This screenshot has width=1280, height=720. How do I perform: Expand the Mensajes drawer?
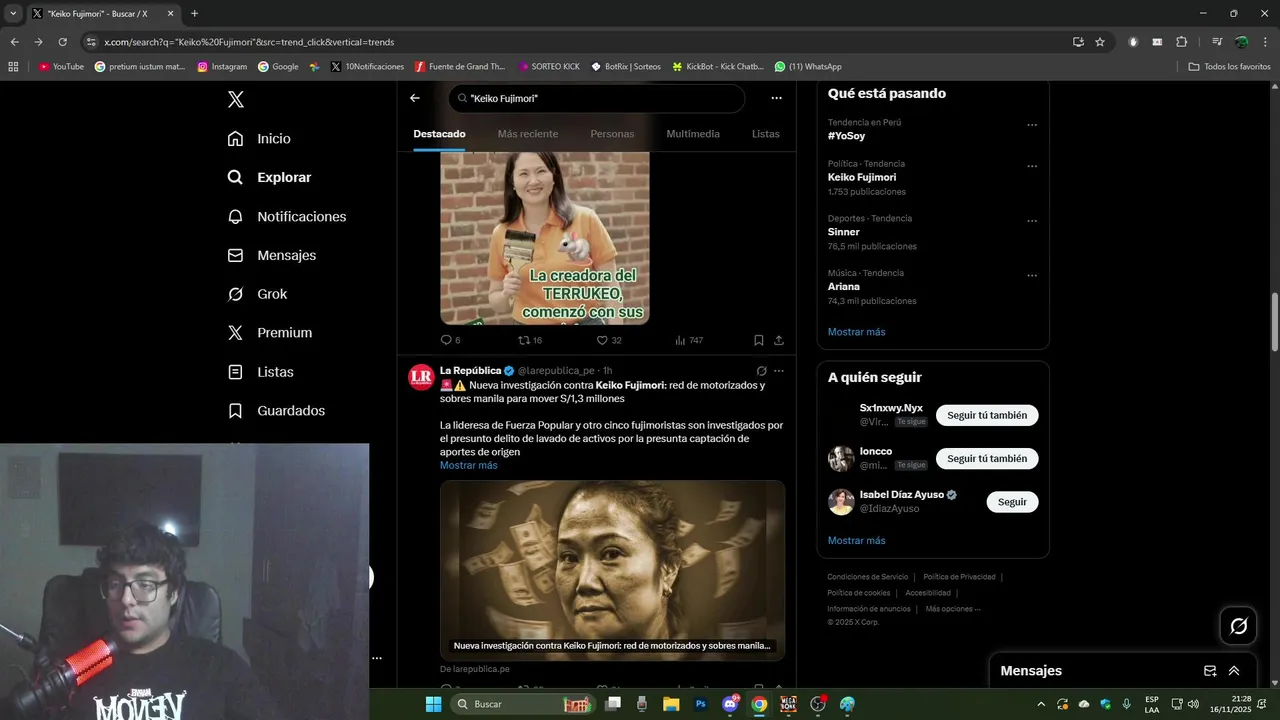coord(1234,671)
